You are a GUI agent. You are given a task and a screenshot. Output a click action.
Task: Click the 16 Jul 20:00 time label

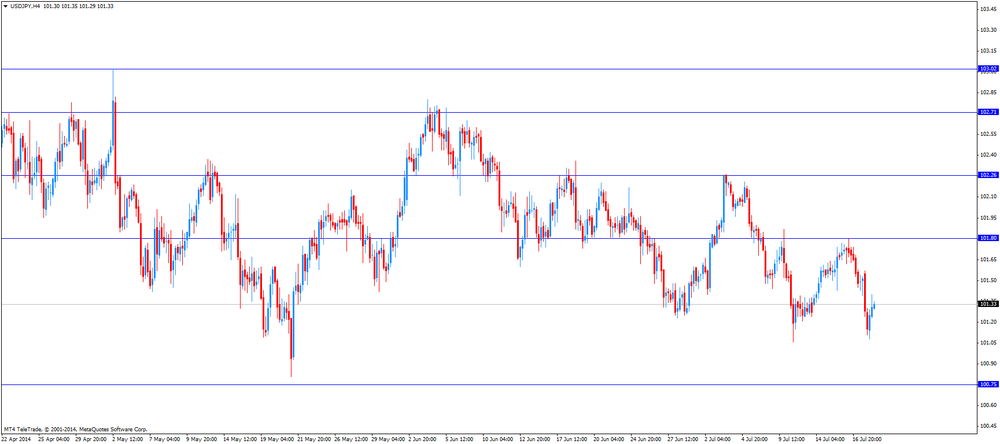tap(869, 439)
